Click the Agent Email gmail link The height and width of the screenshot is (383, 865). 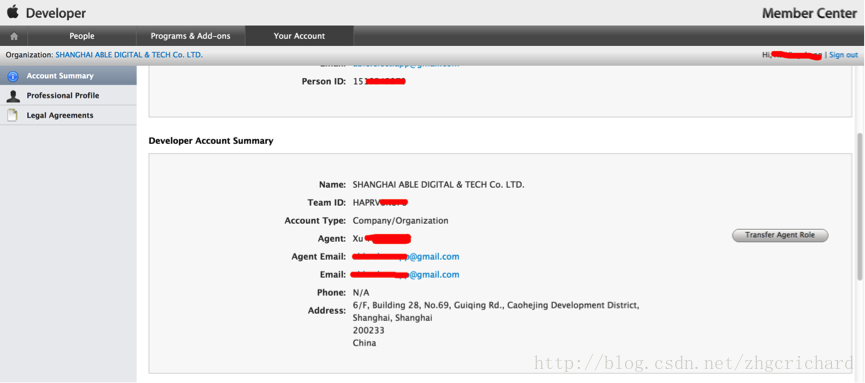tap(405, 257)
